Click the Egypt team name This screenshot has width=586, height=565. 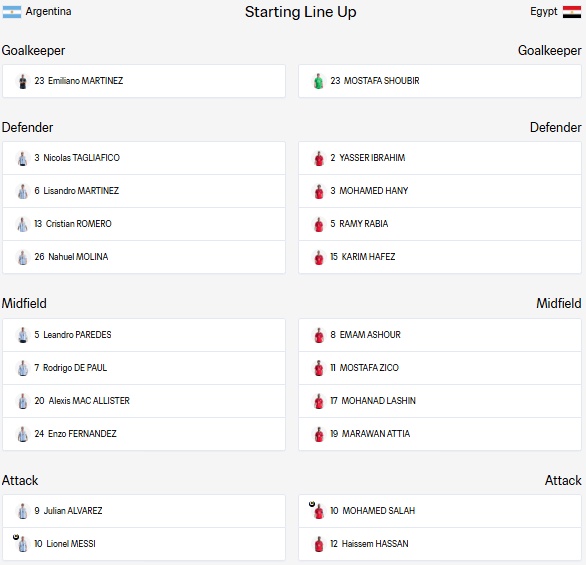(x=544, y=12)
